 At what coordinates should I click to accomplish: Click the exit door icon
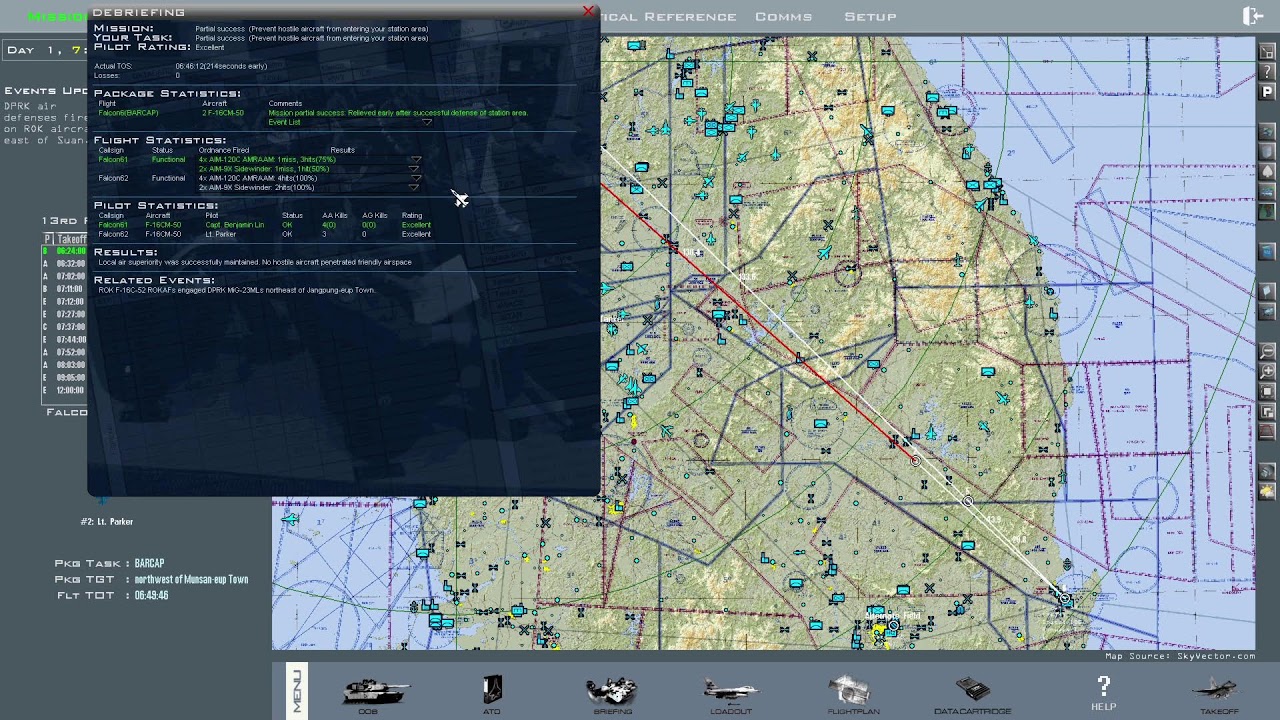(x=1252, y=16)
